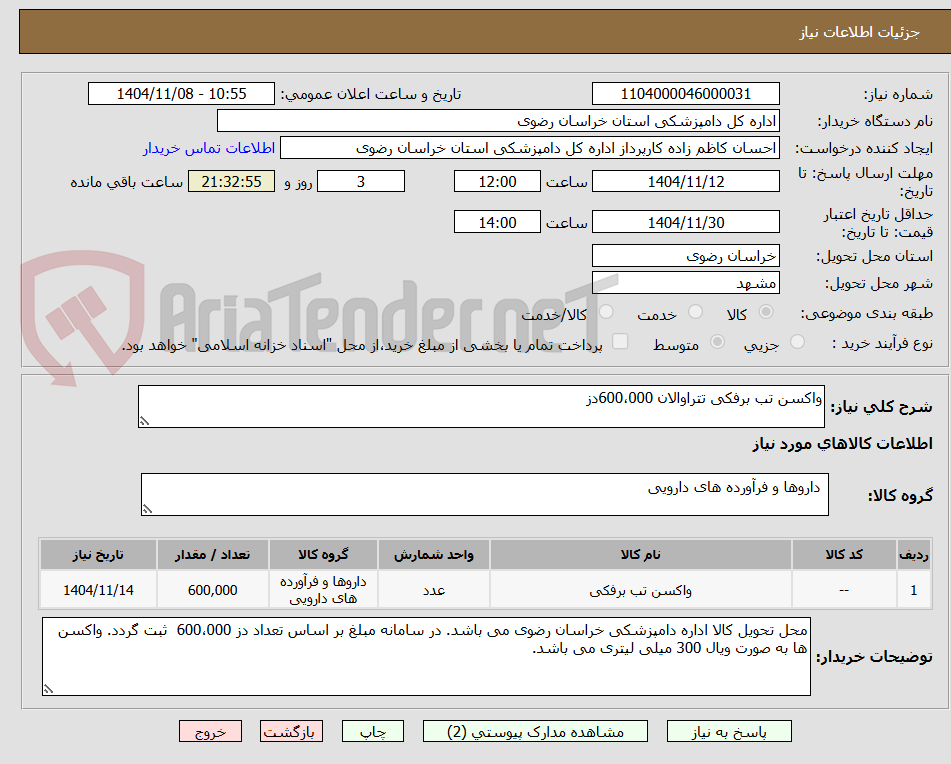Viewport: 951px width, 764px height.
Task: Click the اطلاعات کالاهای مورد نیاز heading
Action: 842,444
